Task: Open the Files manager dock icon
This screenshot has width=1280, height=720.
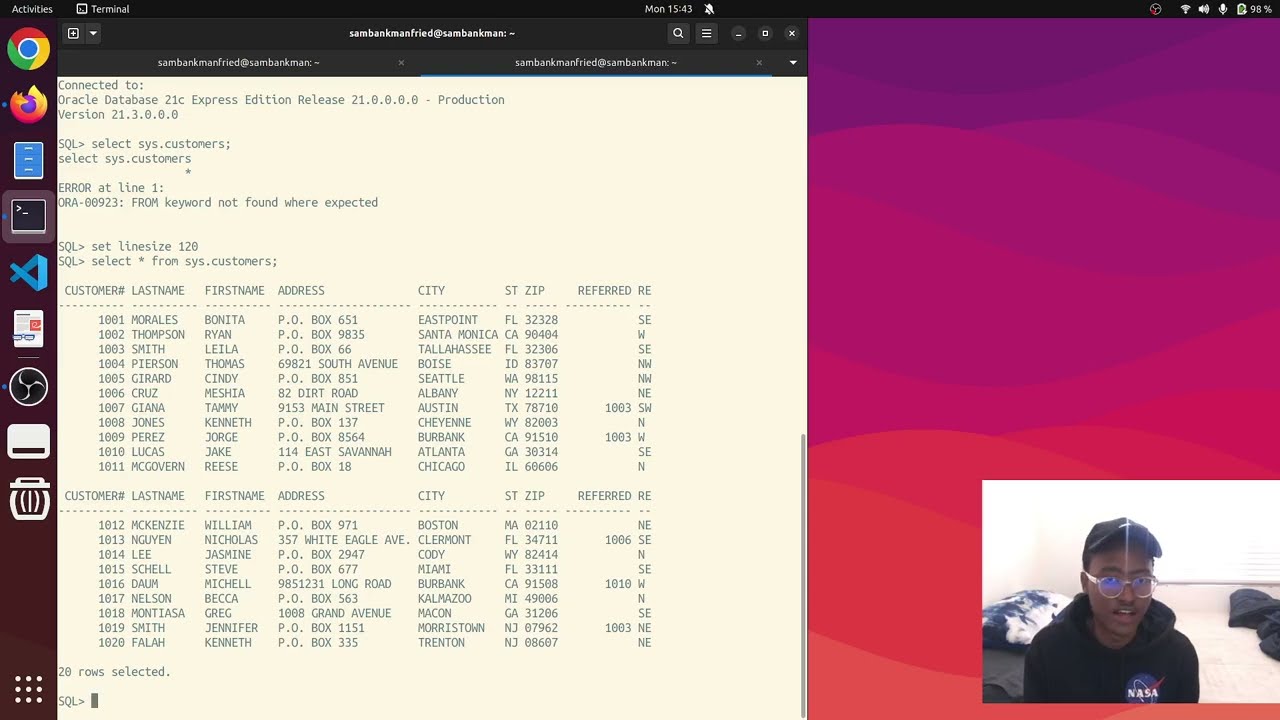Action: point(28,160)
